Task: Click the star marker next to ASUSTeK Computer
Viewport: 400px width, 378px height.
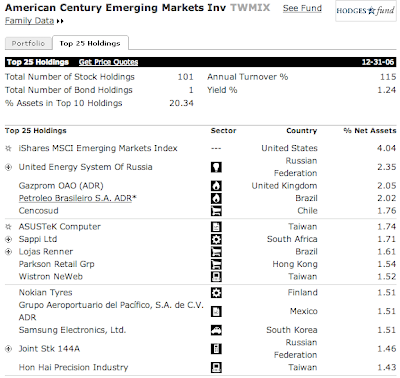Action: [9, 227]
